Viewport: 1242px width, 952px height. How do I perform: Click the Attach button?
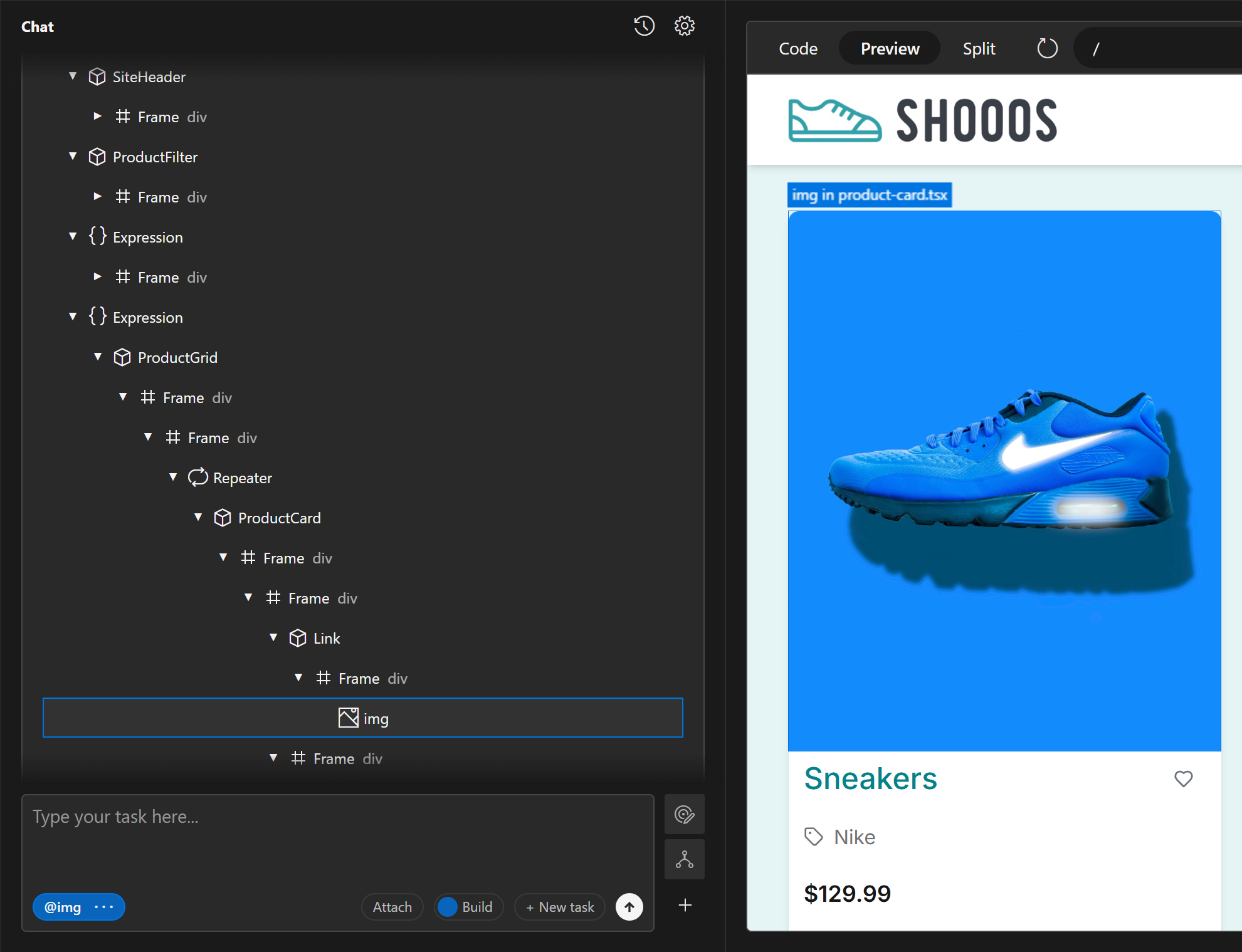click(x=392, y=907)
